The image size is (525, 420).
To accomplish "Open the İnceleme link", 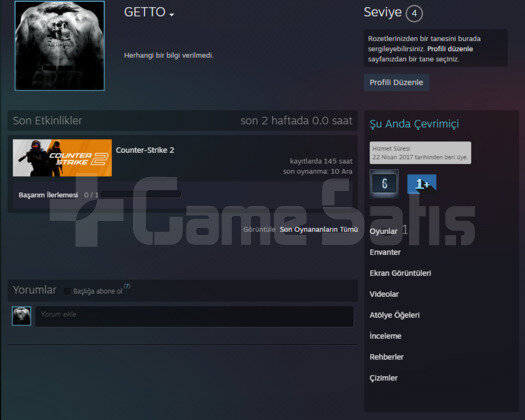I will [x=385, y=336].
